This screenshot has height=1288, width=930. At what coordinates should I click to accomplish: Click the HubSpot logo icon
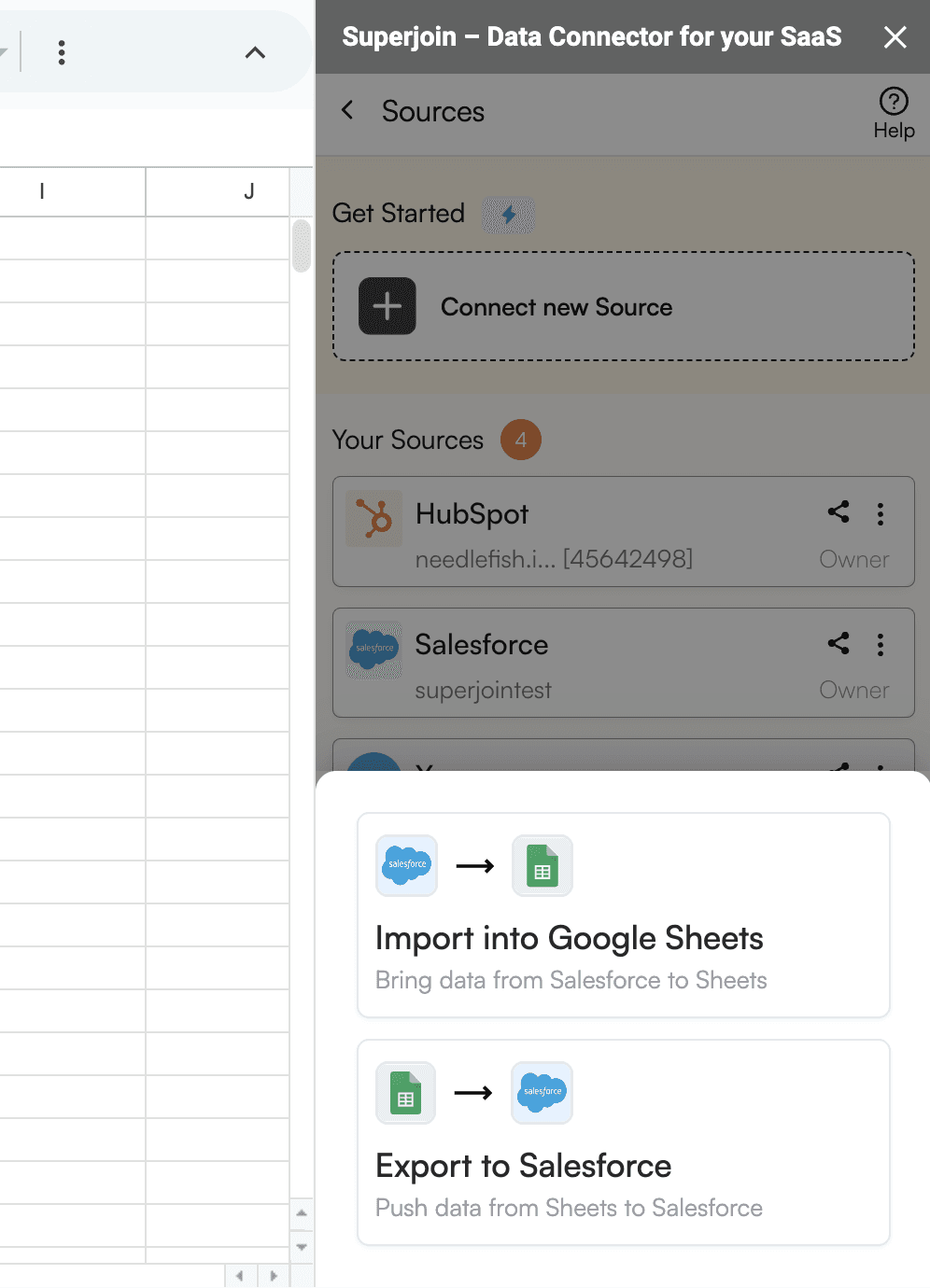tap(374, 518)
